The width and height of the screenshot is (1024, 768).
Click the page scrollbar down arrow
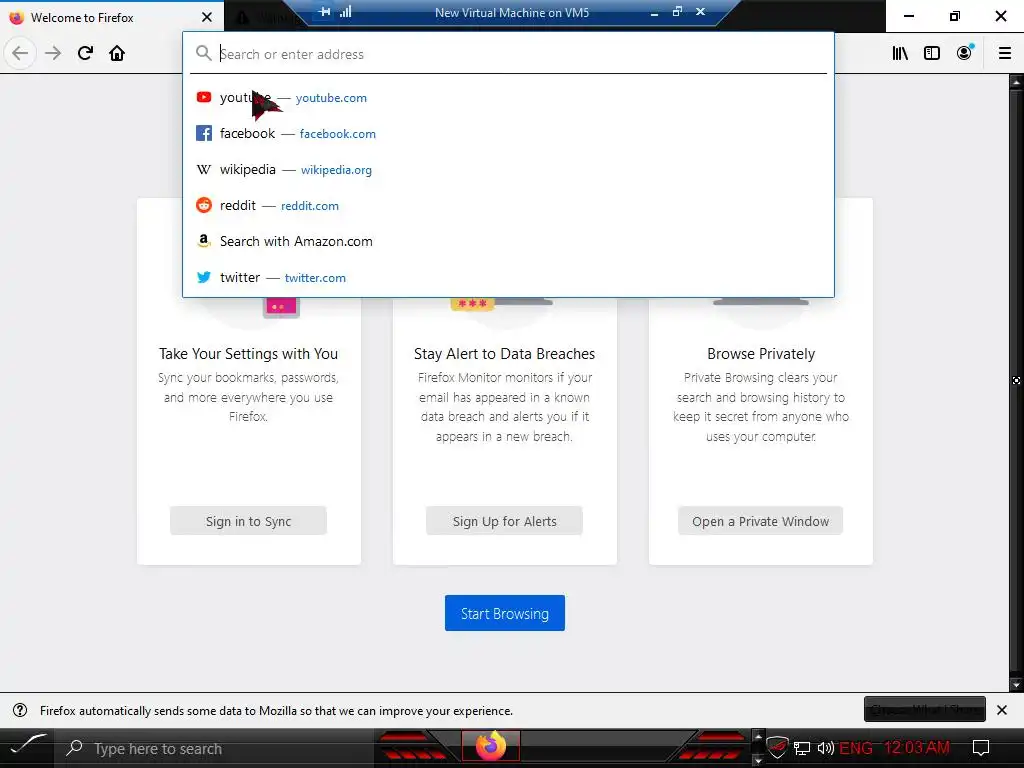pos(1016,684)
